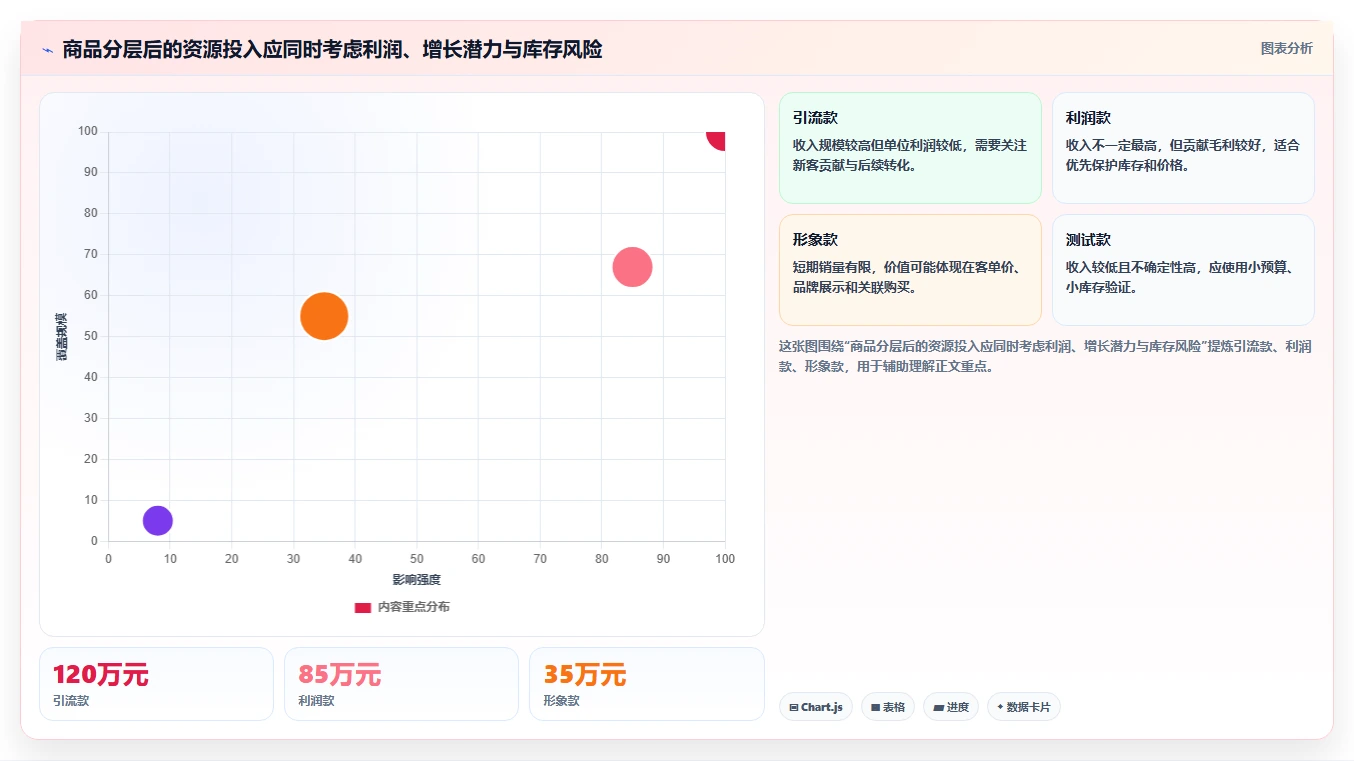Click the lightning icon beside the title
This screenshot has height=761, width=1354.
pyautogui.click(x=47, y=50)
